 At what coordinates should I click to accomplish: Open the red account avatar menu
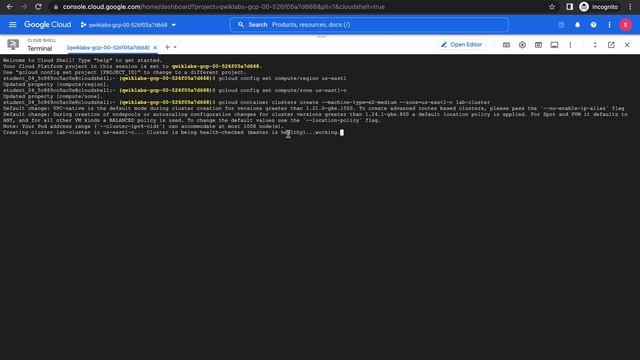(x=625, y=25)
